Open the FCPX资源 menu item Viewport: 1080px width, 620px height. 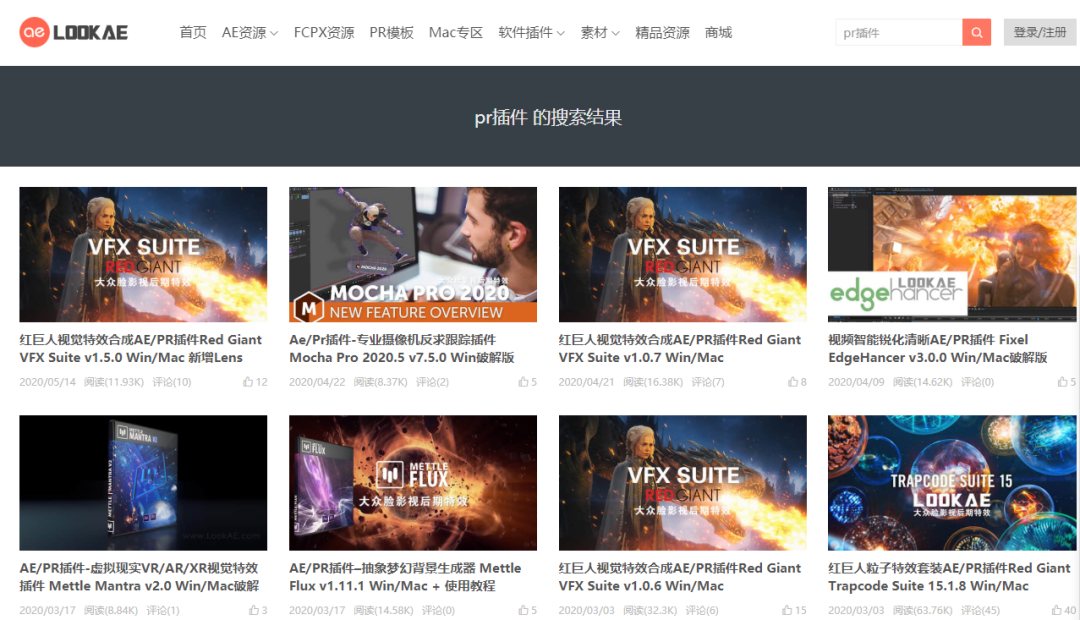tap(324, 32)
